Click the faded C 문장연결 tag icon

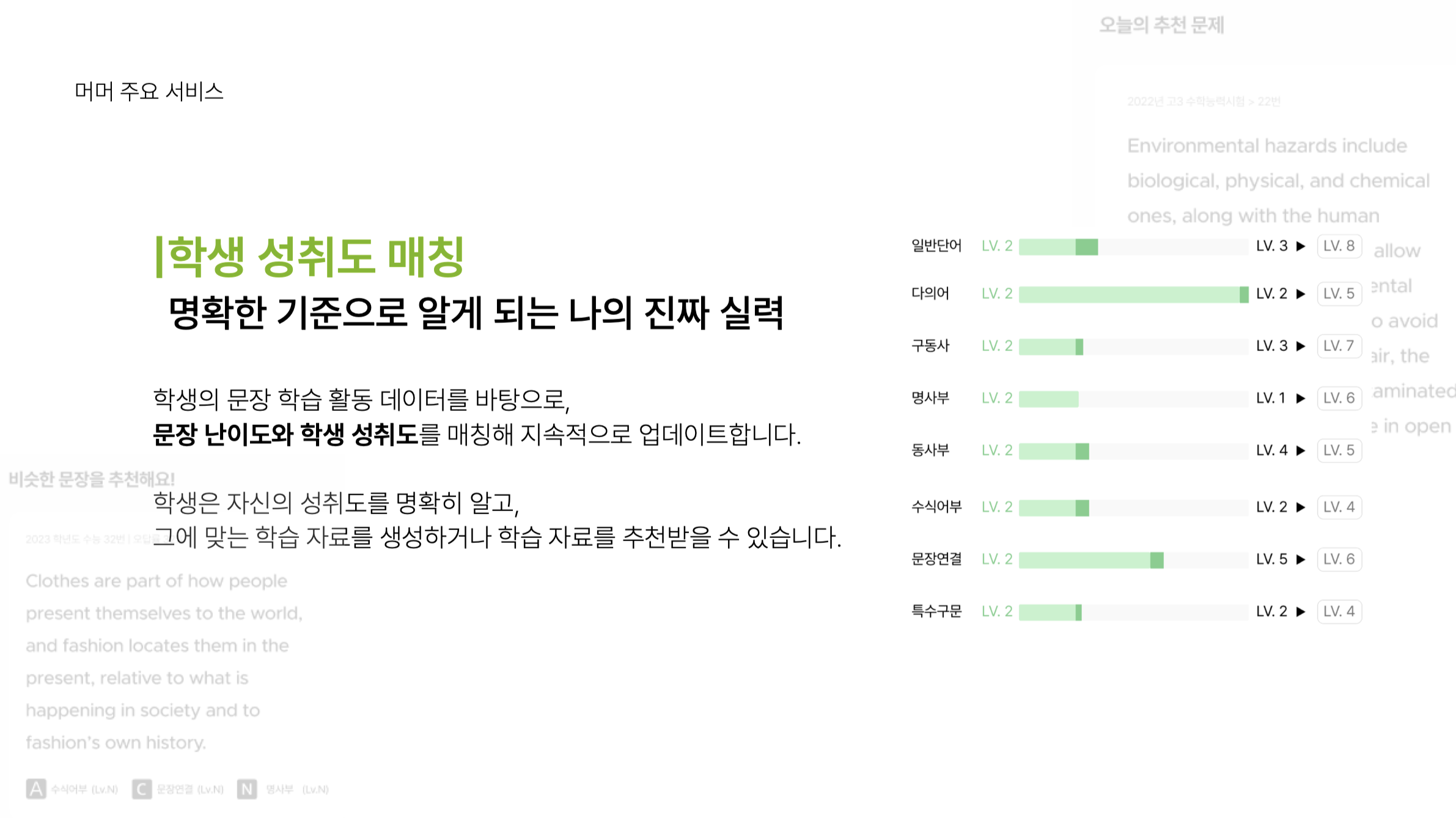click(142, 789)
